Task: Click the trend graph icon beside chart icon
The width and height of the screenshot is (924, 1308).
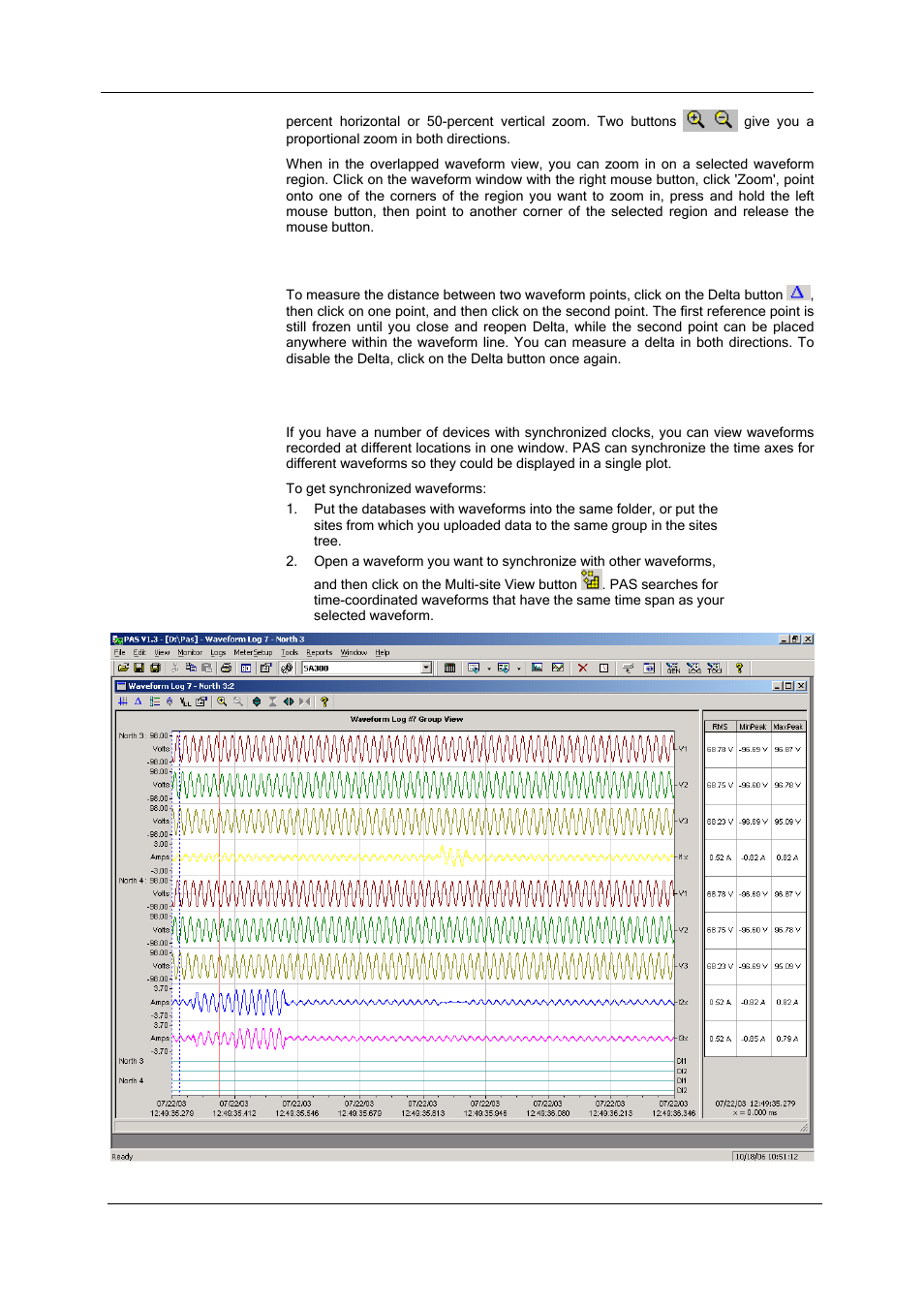Action: coord(558,668)
